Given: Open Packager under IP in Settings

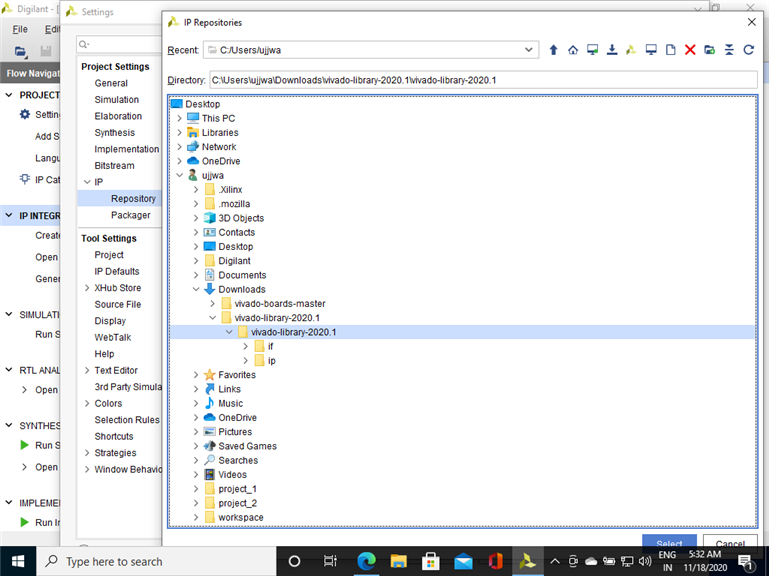Looking at the screenshot, I should 131,215.
